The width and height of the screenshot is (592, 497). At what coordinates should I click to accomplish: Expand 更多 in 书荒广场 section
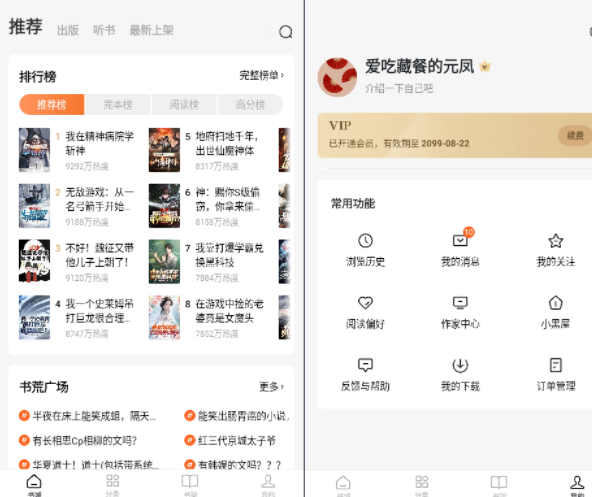click(271, 387)
